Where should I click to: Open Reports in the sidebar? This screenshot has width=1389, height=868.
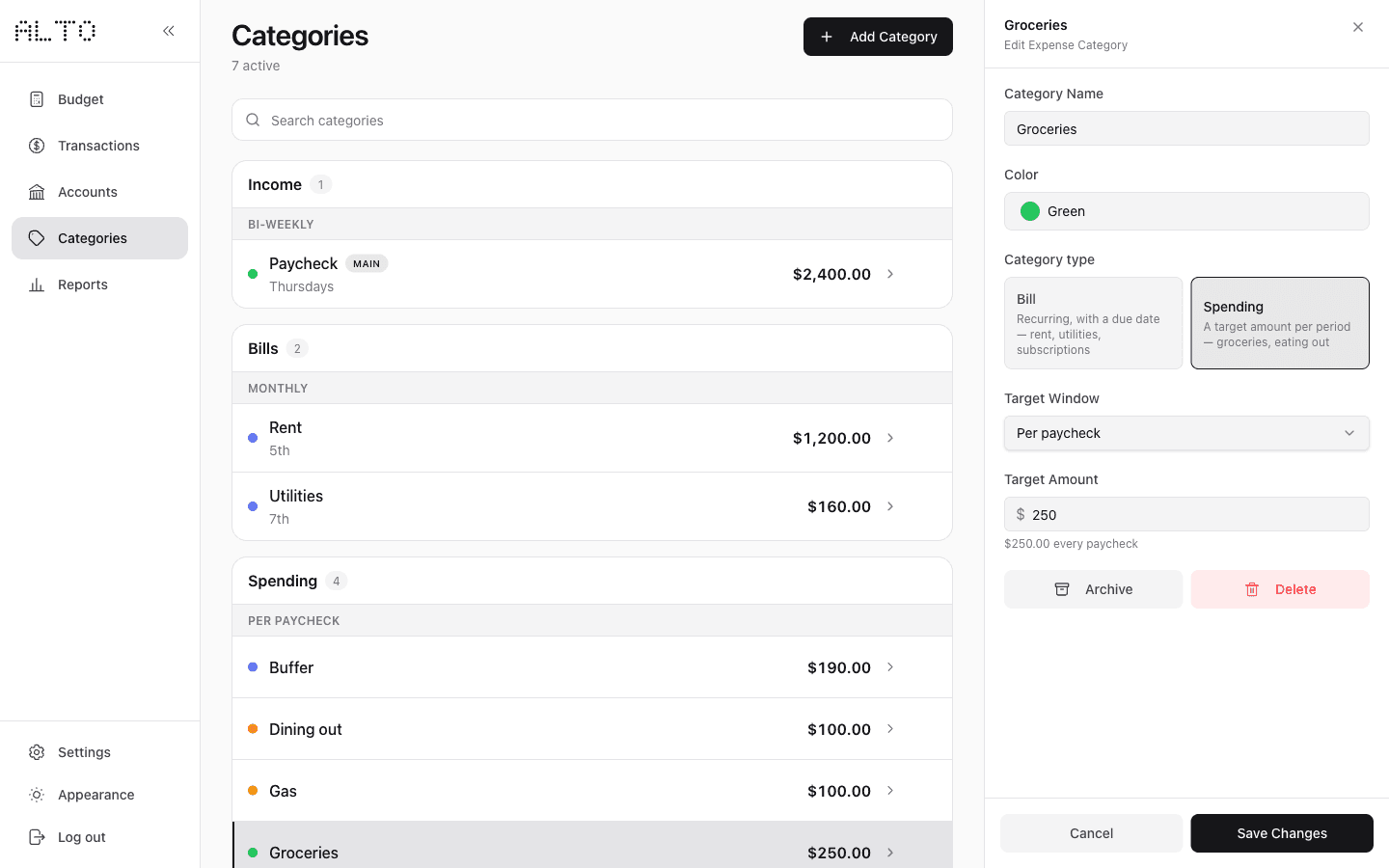[x=99, y=285]
